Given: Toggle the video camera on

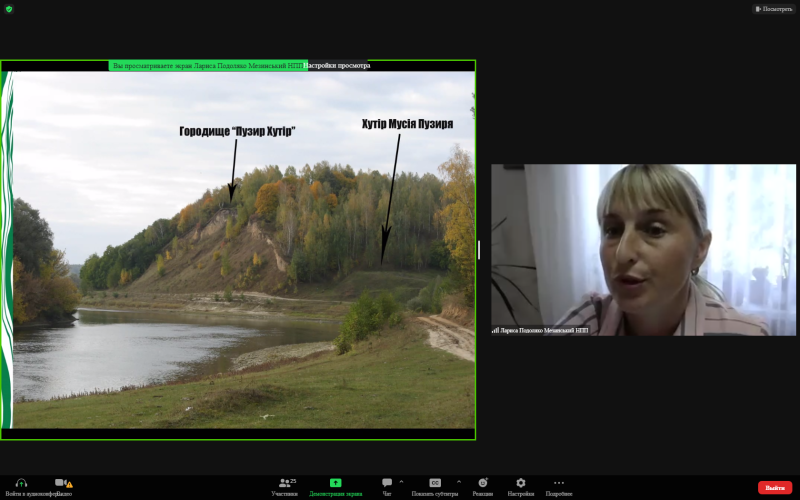Looking at the screenshot, I should tap(60, 483).
